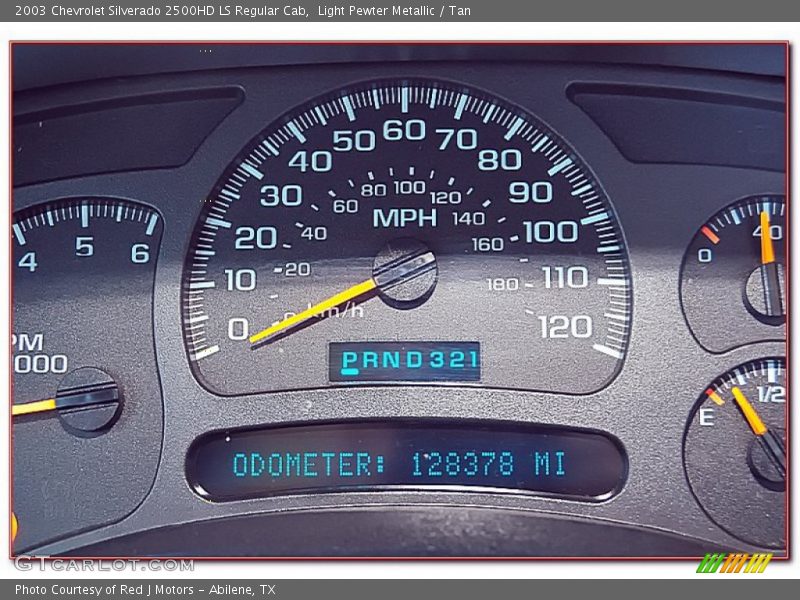800x600 pixels.
Task: Click the 4 on the tachometer
Action: [x=28, y=262]
